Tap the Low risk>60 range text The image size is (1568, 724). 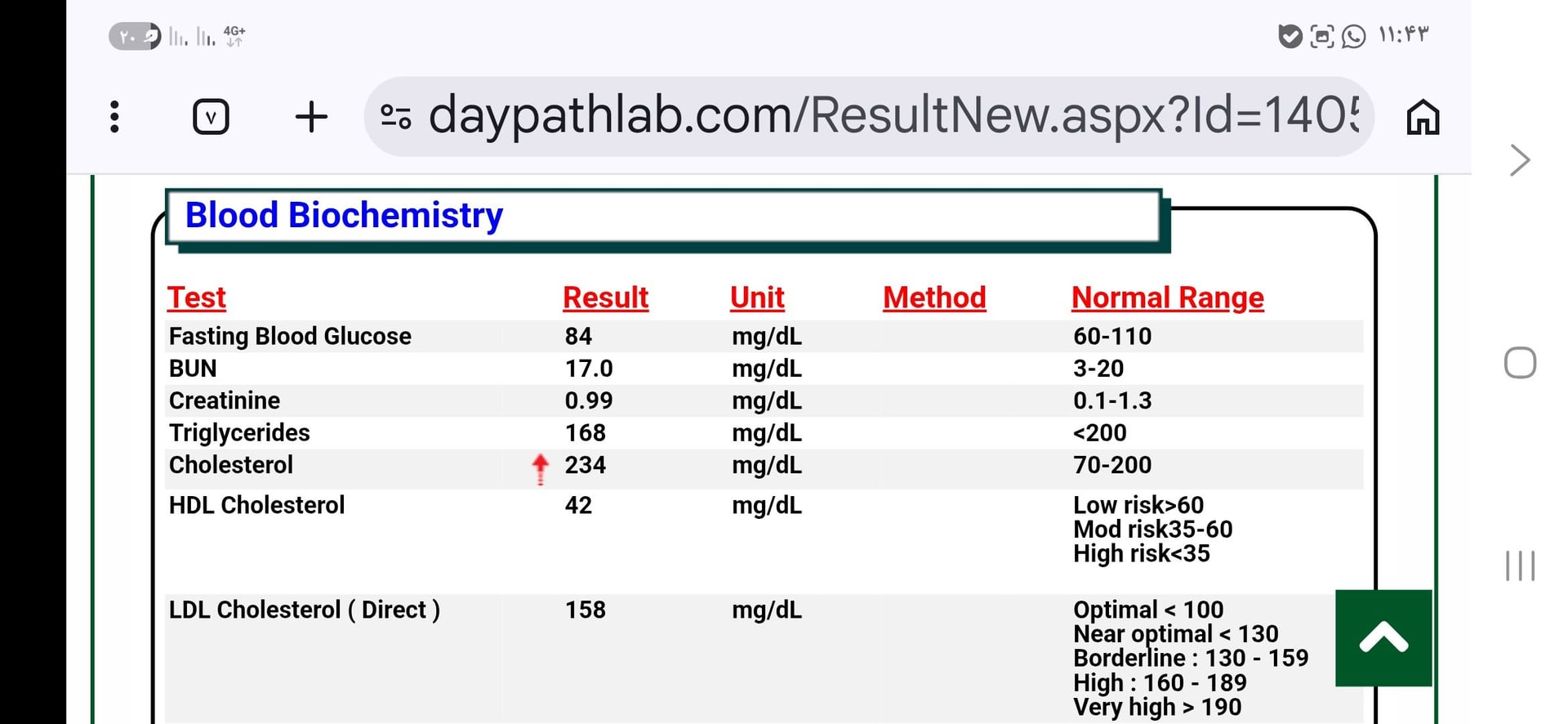(x=1138, y=505)
